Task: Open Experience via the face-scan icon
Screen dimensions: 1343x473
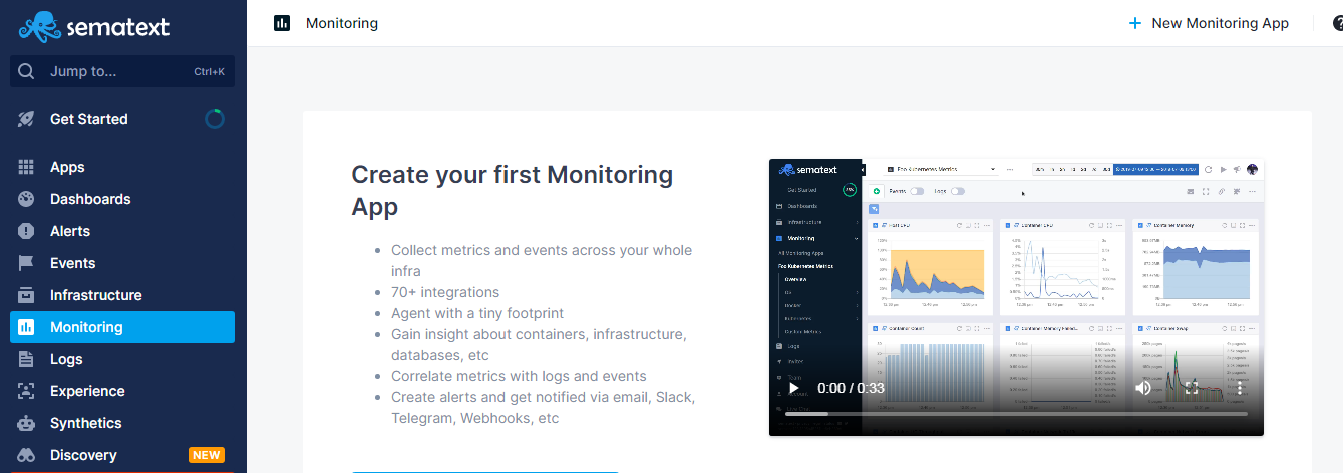Action: [27, 391]
